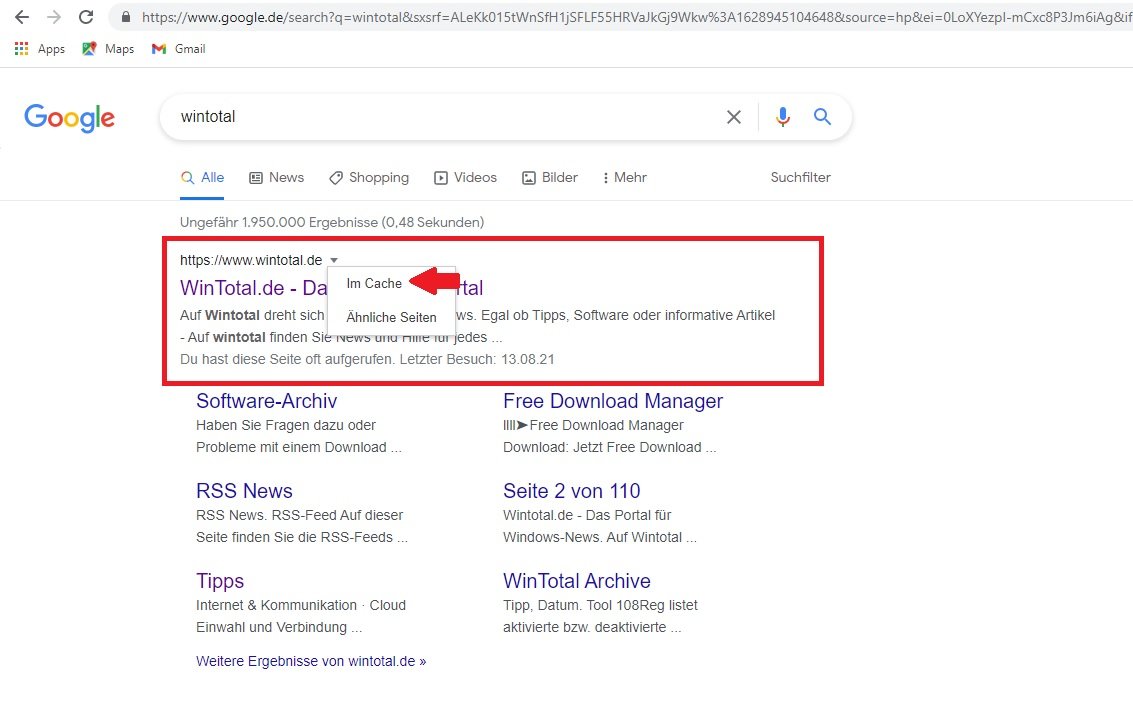Open the Mehr search options menu

point(624,177)
